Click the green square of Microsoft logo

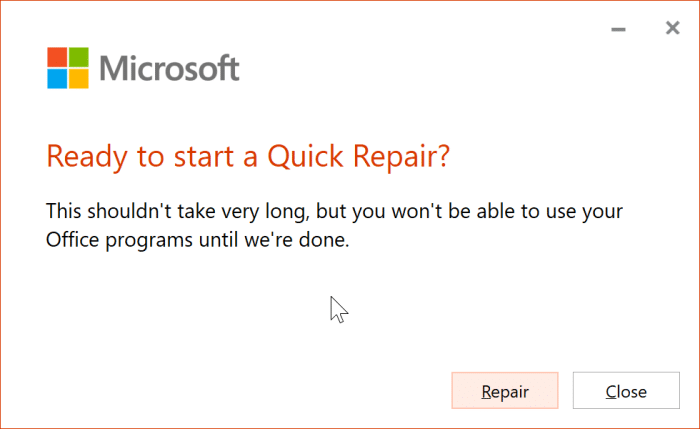79,55
